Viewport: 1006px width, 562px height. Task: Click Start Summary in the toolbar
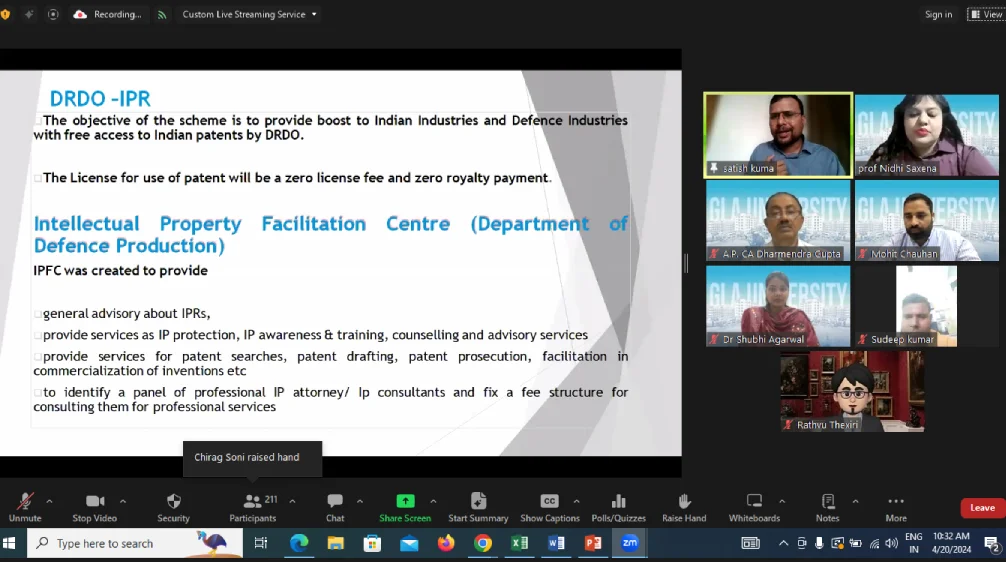click(478, 506)
